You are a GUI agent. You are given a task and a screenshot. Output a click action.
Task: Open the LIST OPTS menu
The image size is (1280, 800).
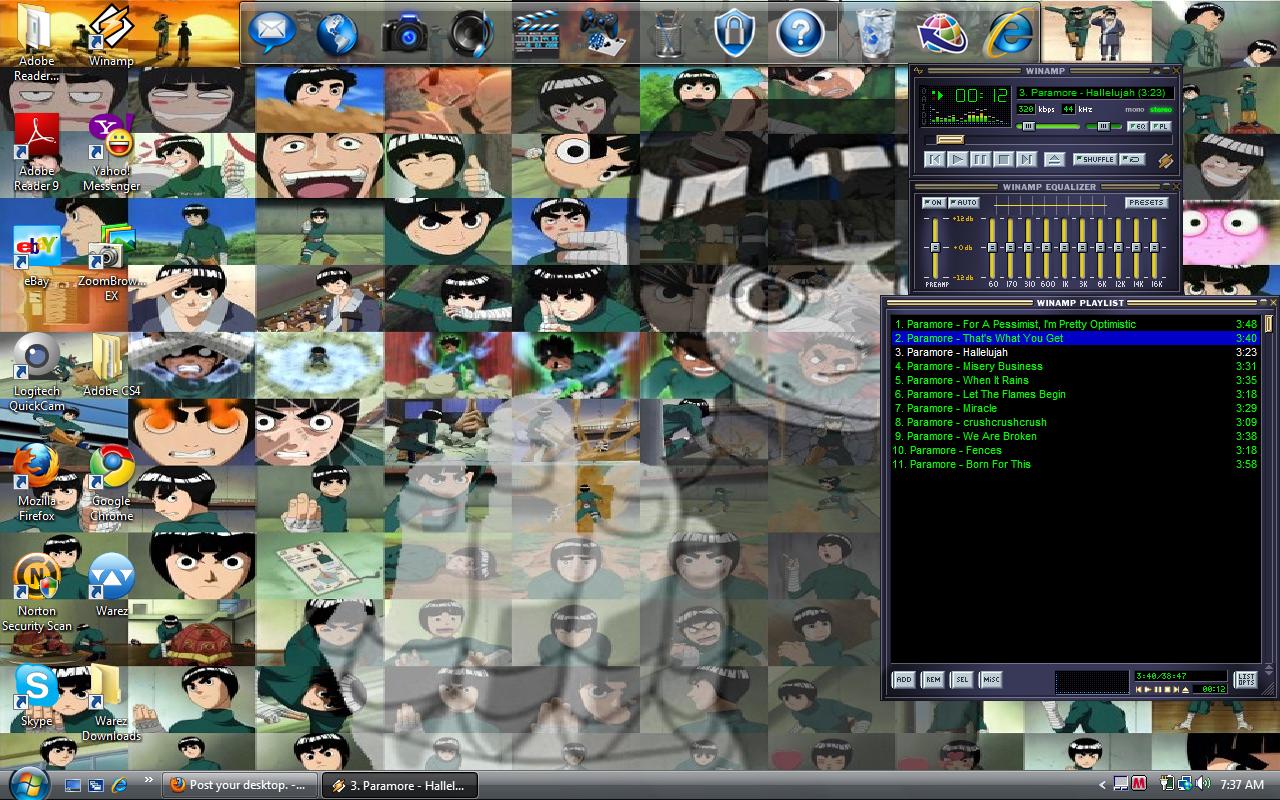1246,680
